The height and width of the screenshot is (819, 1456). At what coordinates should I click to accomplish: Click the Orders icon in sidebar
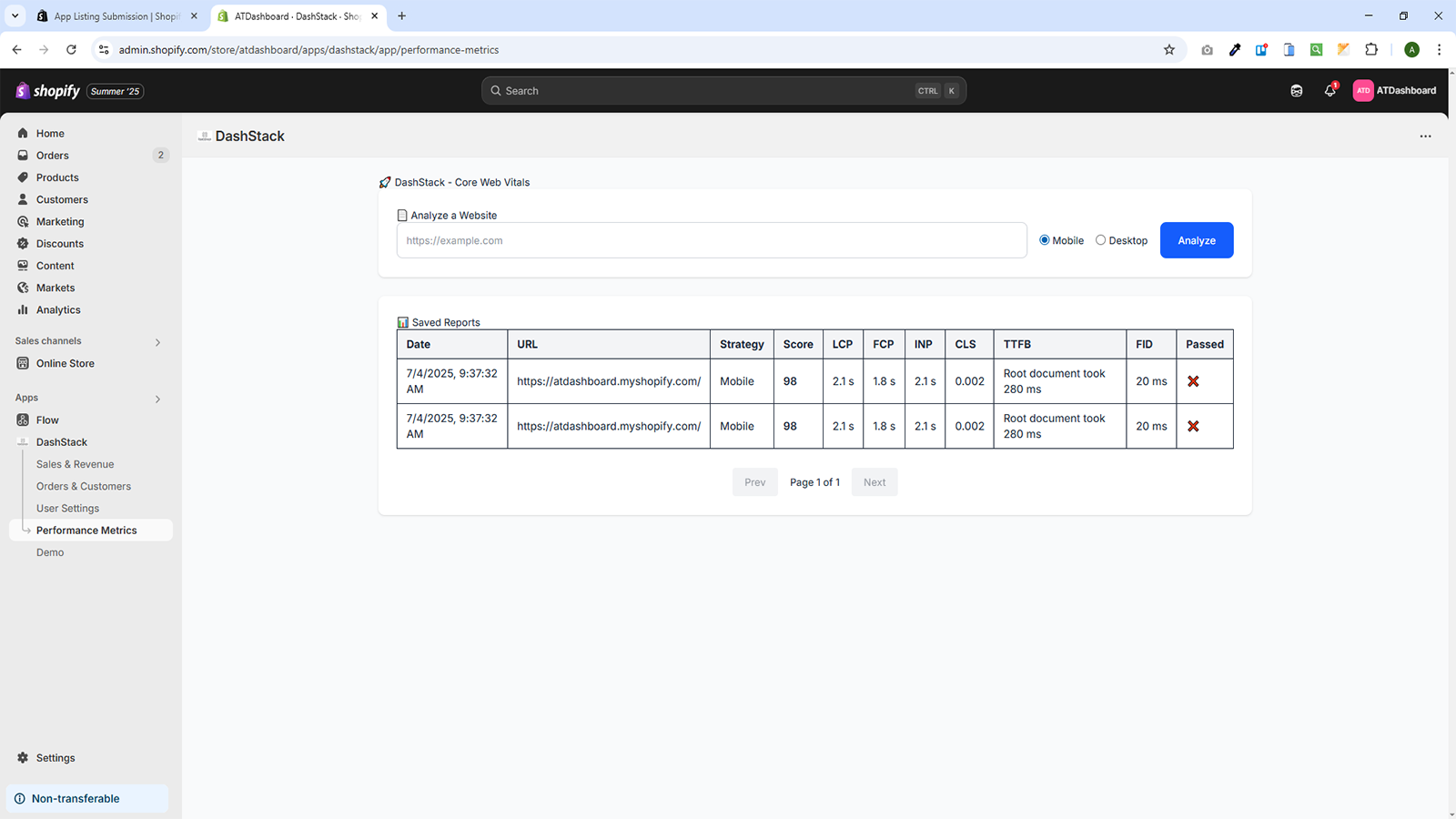pyautogui.click(x=23, y=156)
